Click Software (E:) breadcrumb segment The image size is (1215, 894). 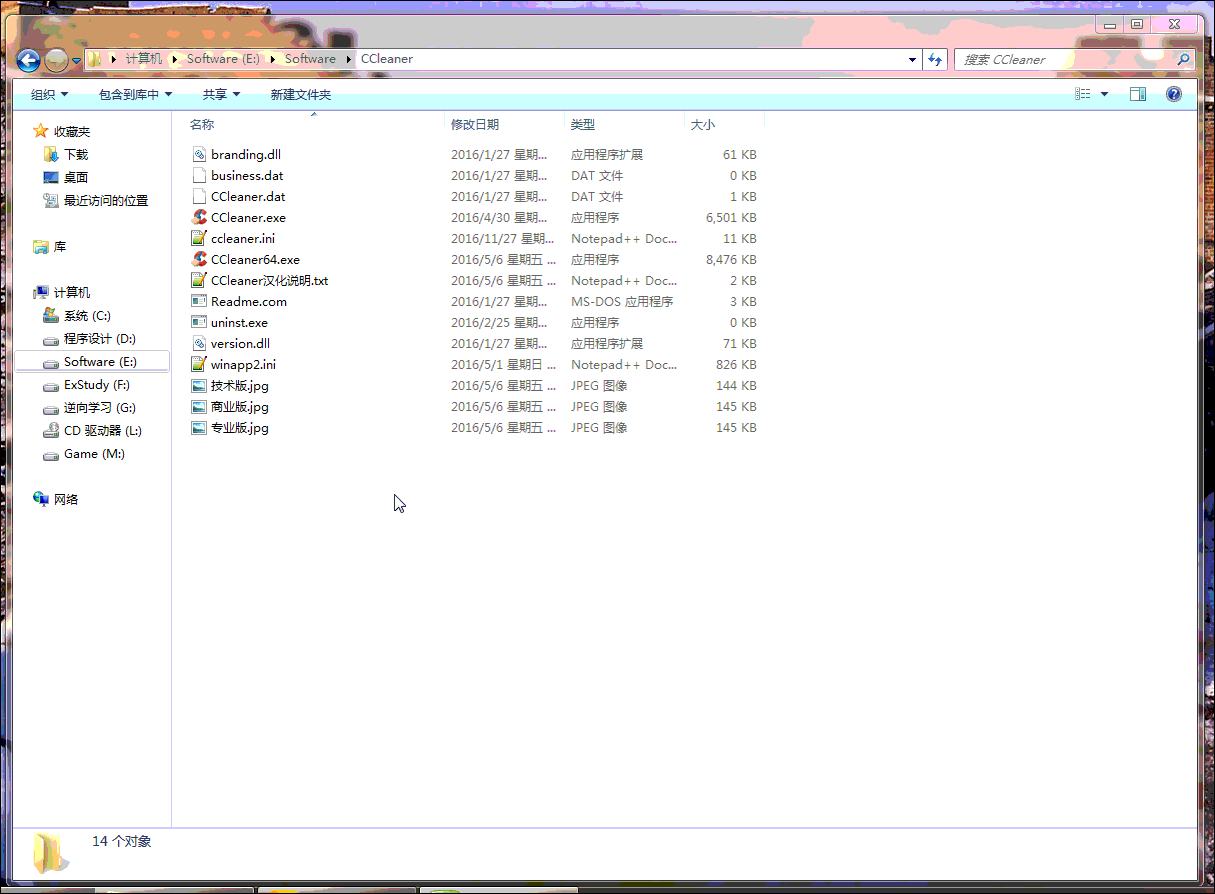click(223, 59)
